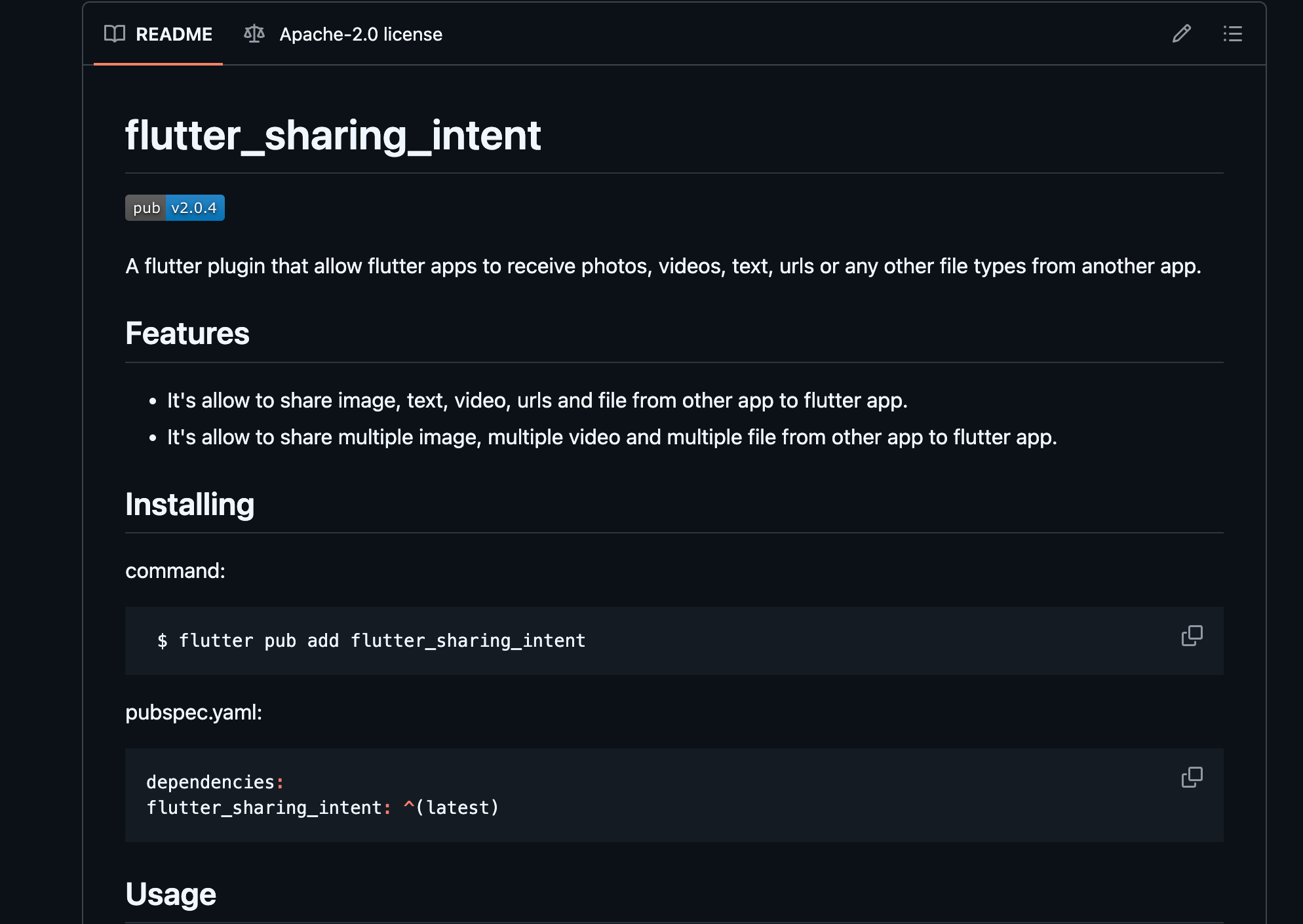Click the Features heading
The width and height of the screenshot is (1303, 924).
click(x=187, y=333)
